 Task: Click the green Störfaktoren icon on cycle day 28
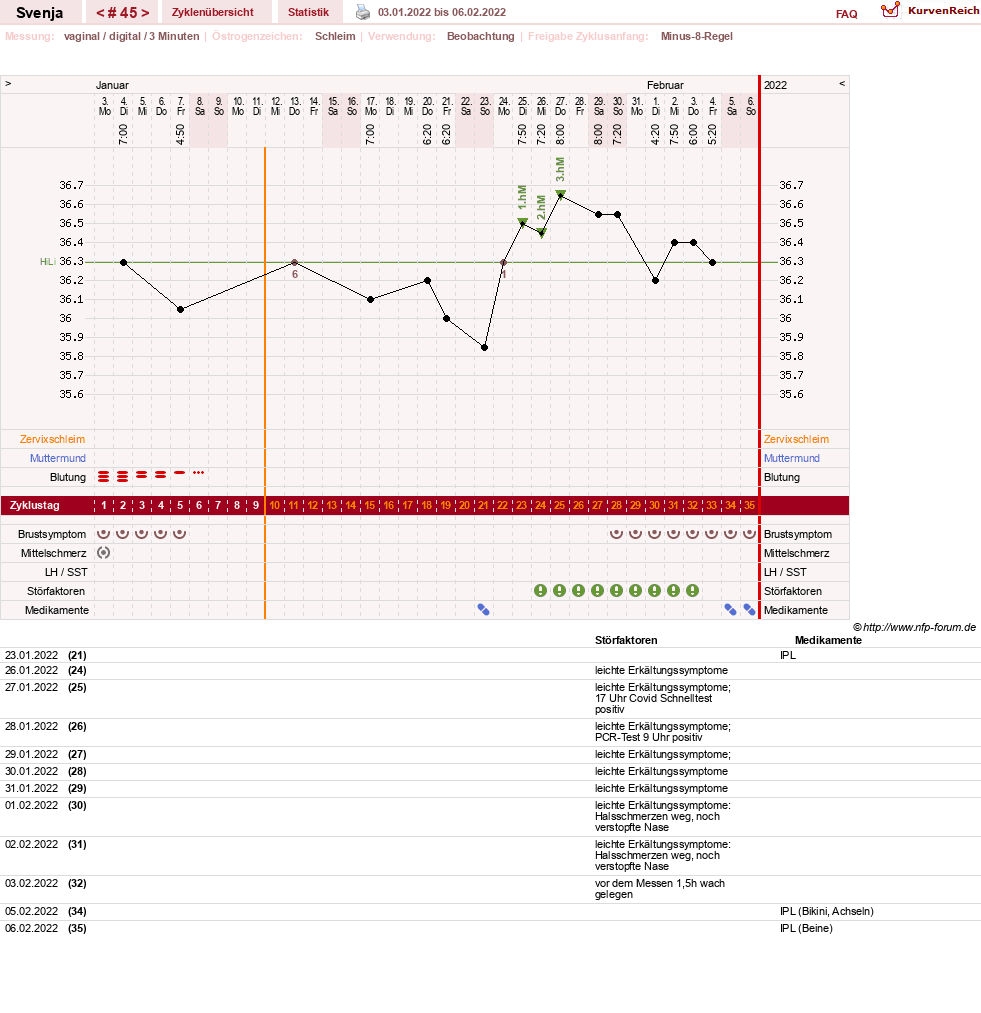(x=617, y=590)
